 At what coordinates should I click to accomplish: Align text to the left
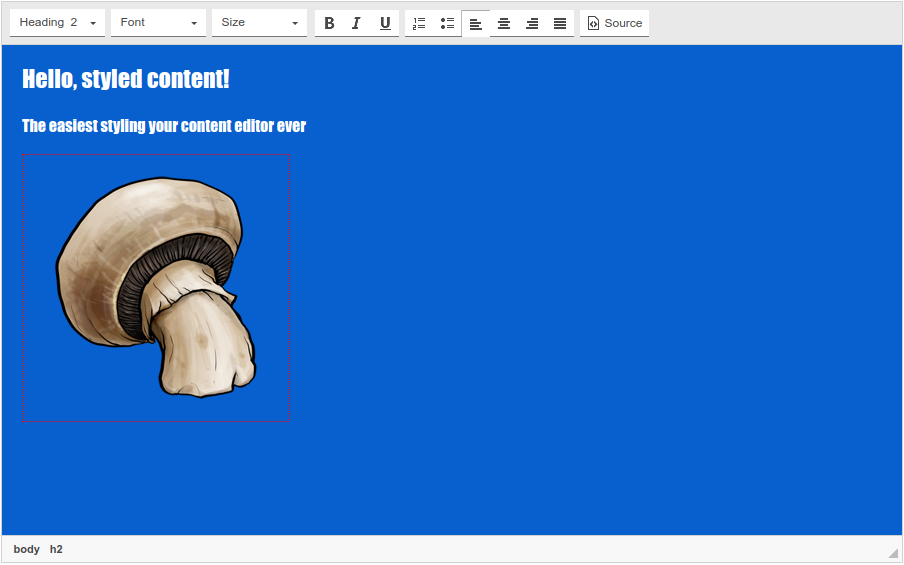tap(476, 23)
